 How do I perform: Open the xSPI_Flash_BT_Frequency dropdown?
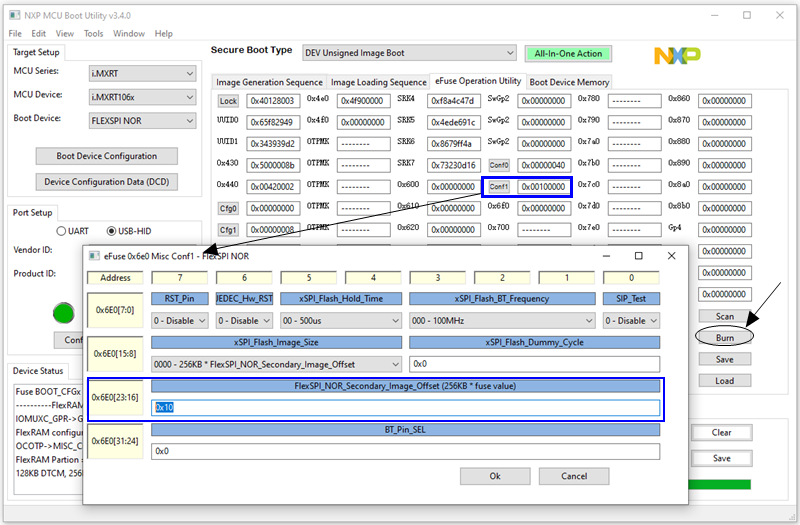tap(503, 321)
